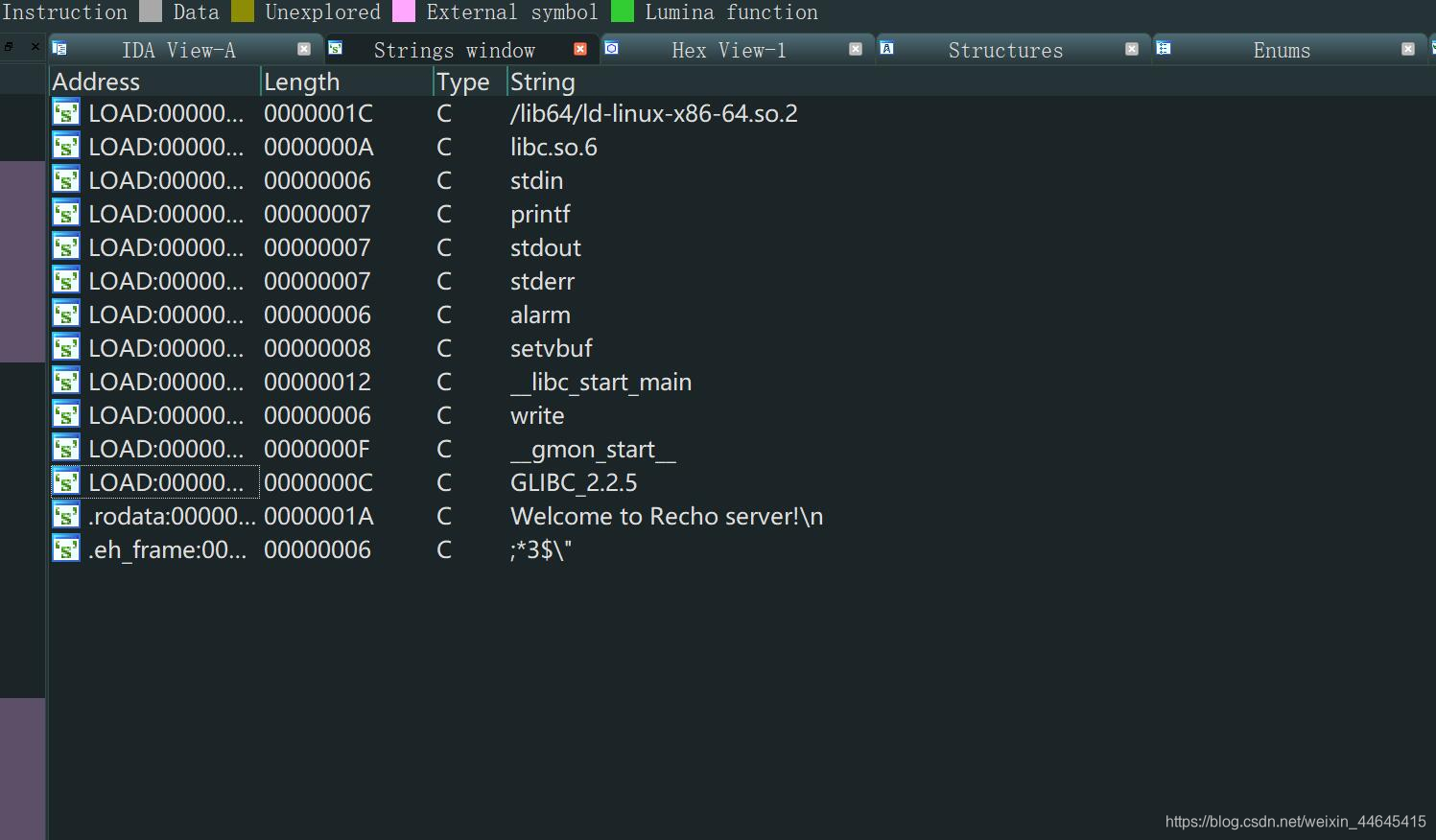Click string icon for alarm row

click(66, 315)
